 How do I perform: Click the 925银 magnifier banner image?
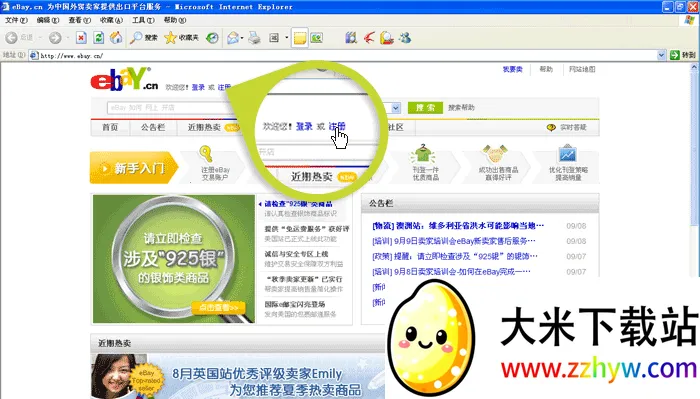(x=174, y=259)
